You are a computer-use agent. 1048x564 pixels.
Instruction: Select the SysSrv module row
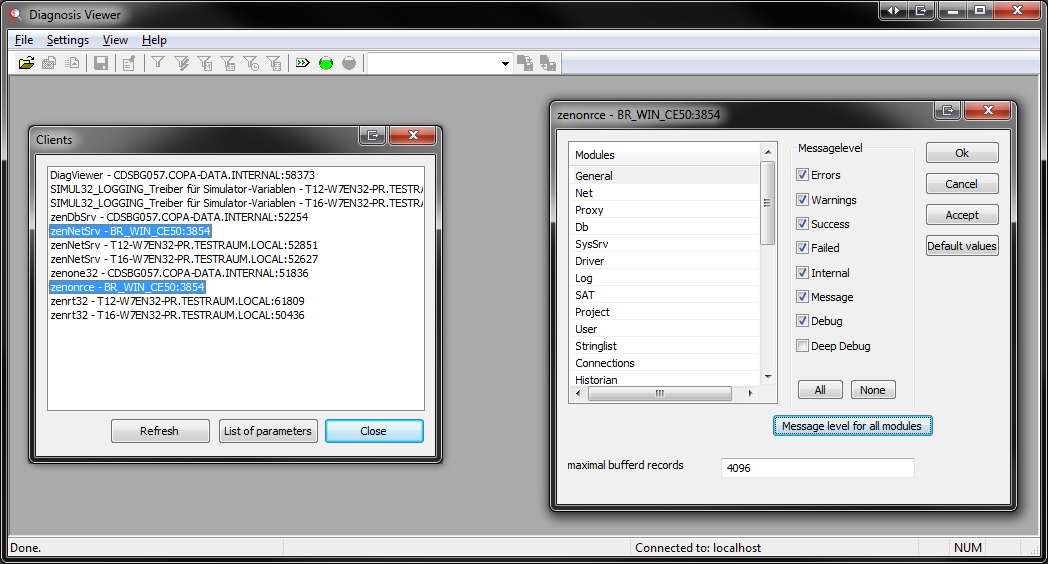point(666,244)
